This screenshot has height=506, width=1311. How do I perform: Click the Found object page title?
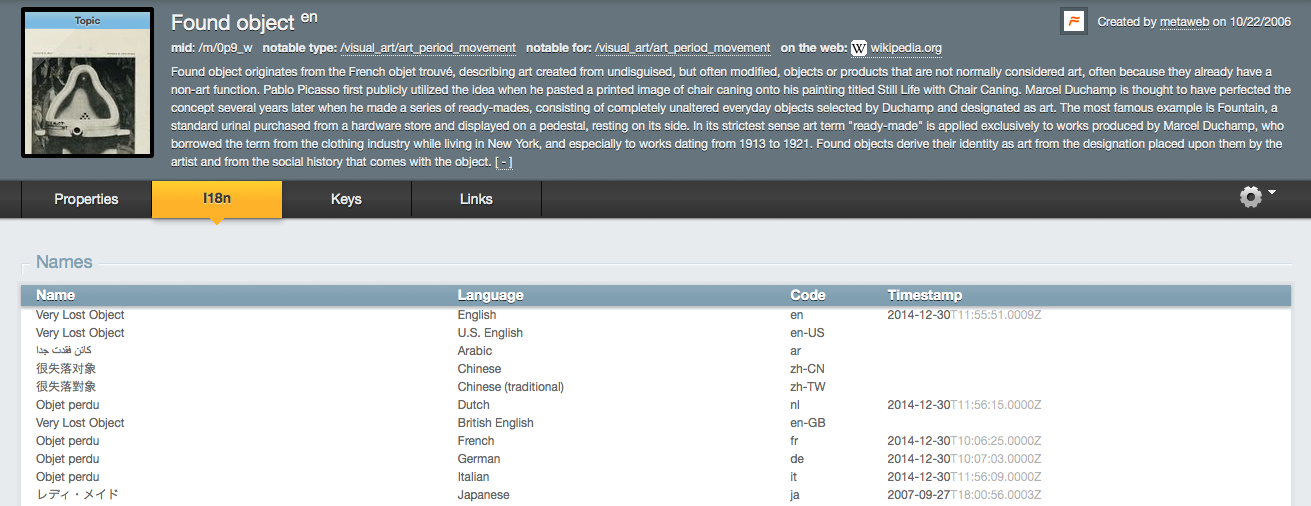[233, 22]
